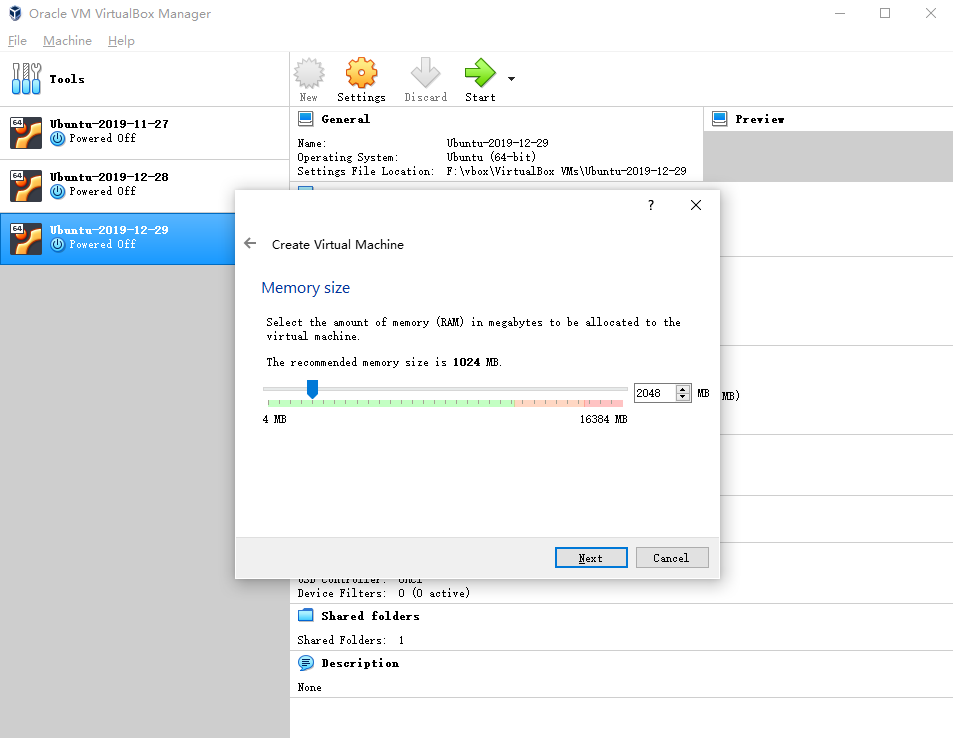Click the Discard toolbar icon
This screenshot has height=738, width=953.
425,74
